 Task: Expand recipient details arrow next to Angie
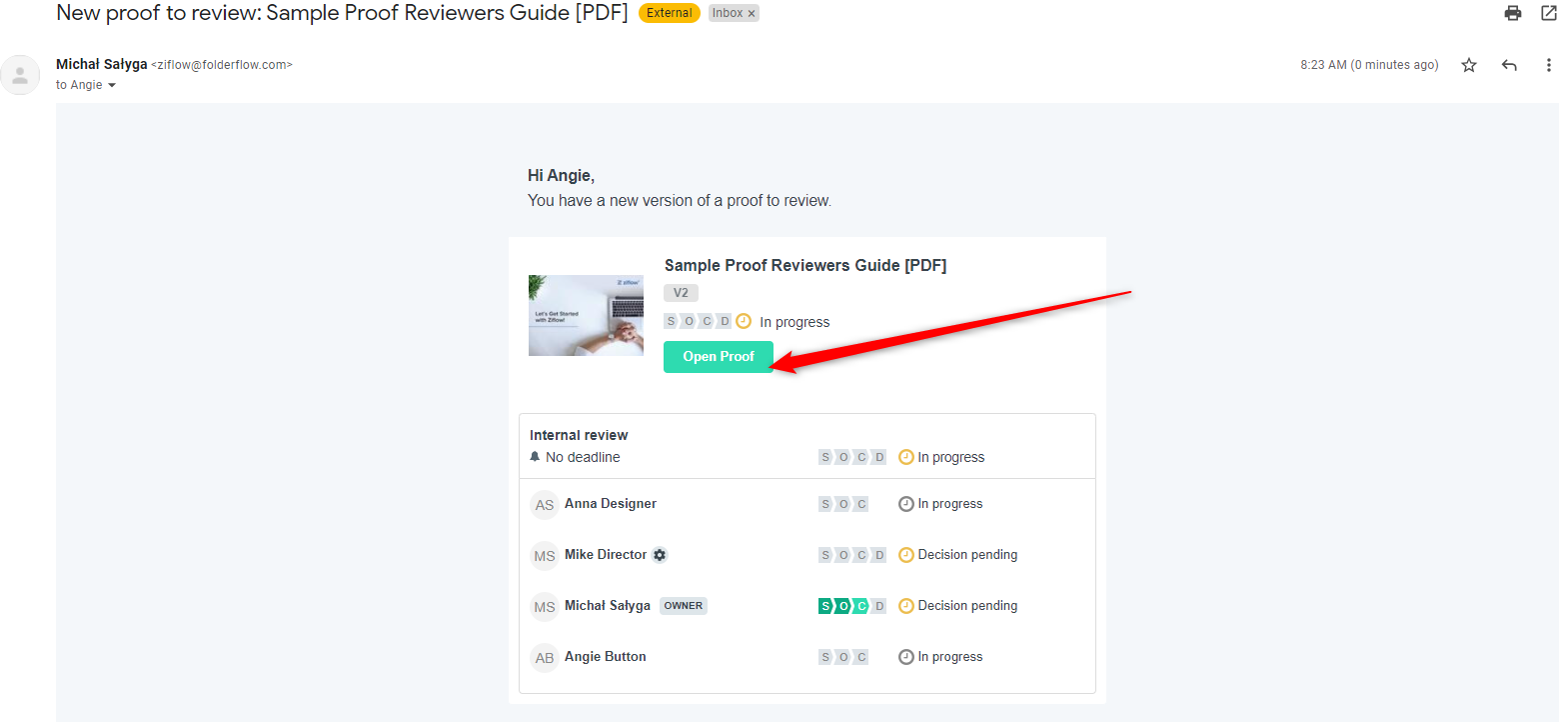[x=112, y=86]
